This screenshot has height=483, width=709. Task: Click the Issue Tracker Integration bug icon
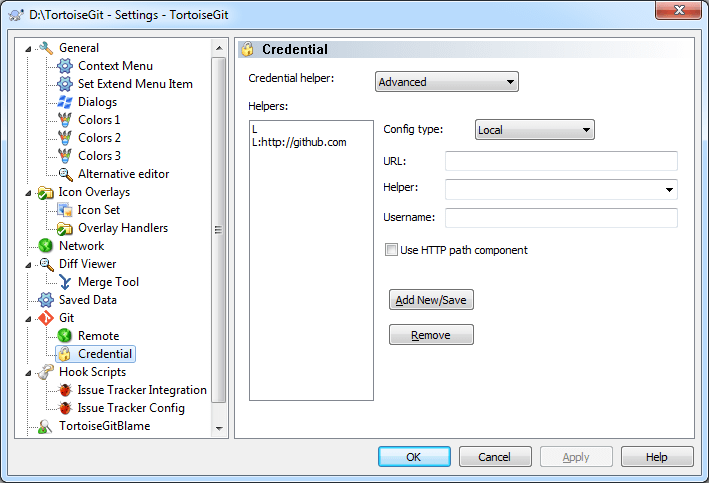pos(65,390)
